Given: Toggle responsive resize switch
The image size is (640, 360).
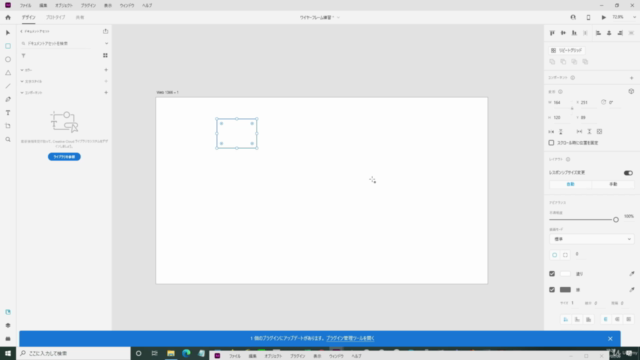Looking at the screenshot, I should [x=628, y=173].
